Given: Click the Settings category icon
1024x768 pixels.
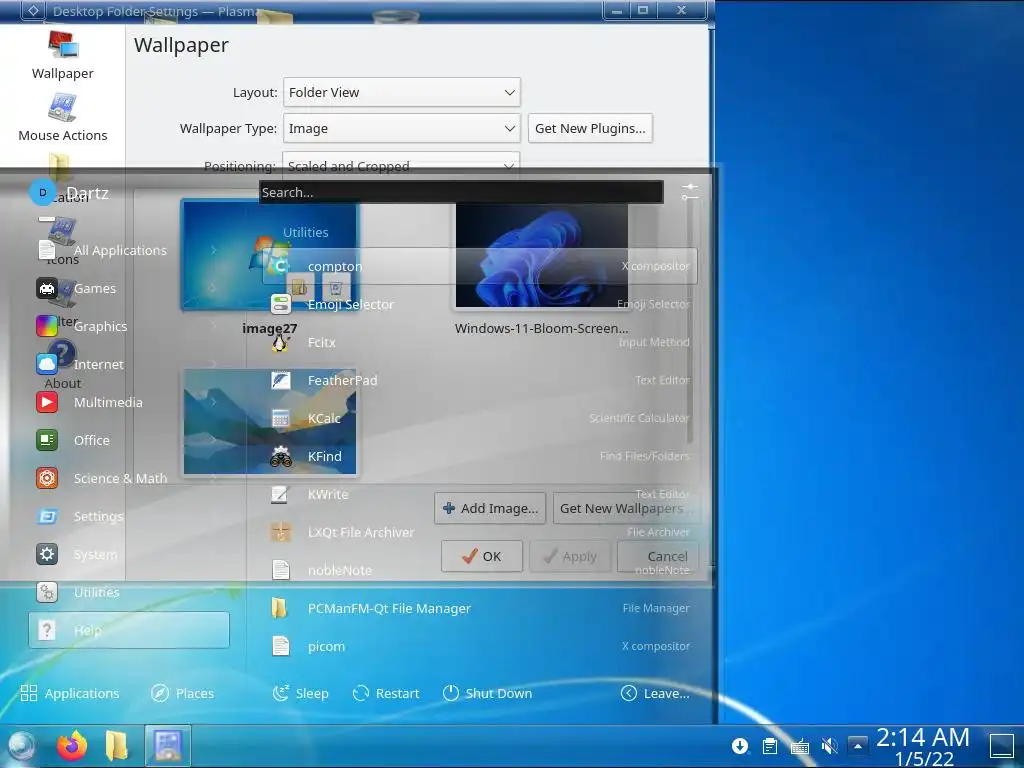Looking at the screenshot, I should pyautogui.click(x=47, y=516).
